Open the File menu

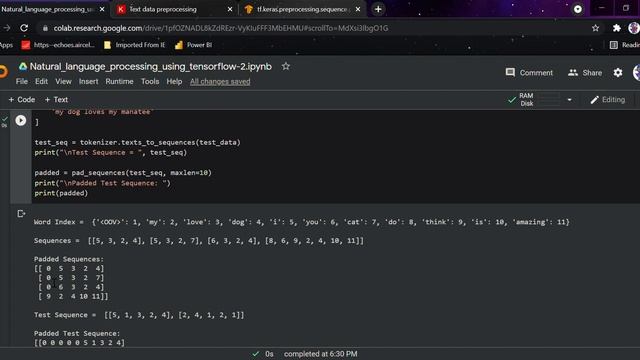(x=22, y=82)
